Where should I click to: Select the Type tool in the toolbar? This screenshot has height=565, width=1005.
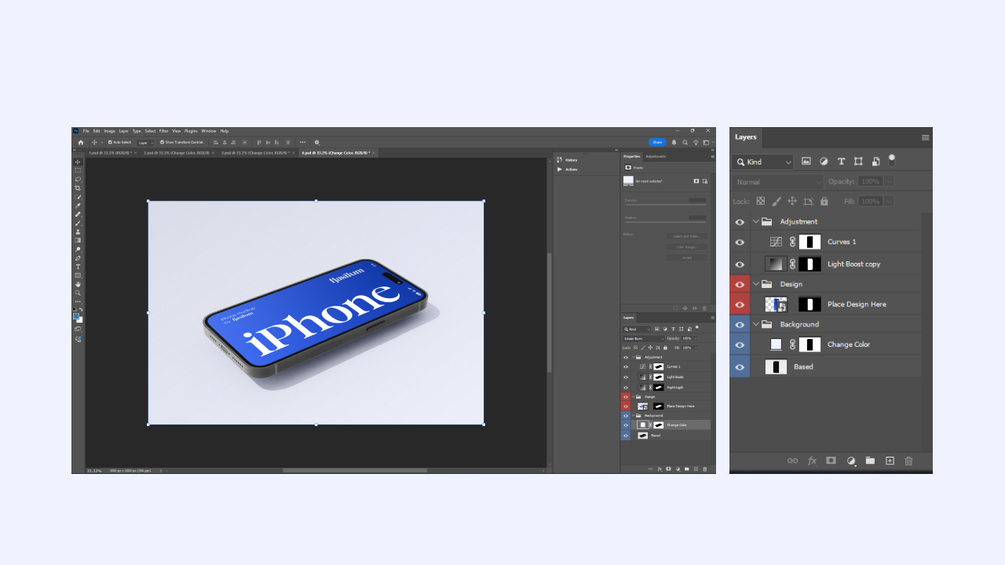[78, 266]
